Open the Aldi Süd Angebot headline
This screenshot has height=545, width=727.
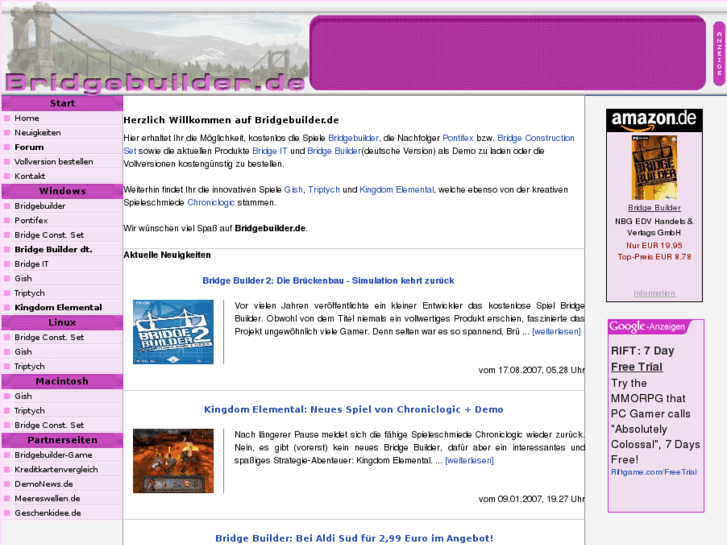pyautogui.click(x=354, y=539)
